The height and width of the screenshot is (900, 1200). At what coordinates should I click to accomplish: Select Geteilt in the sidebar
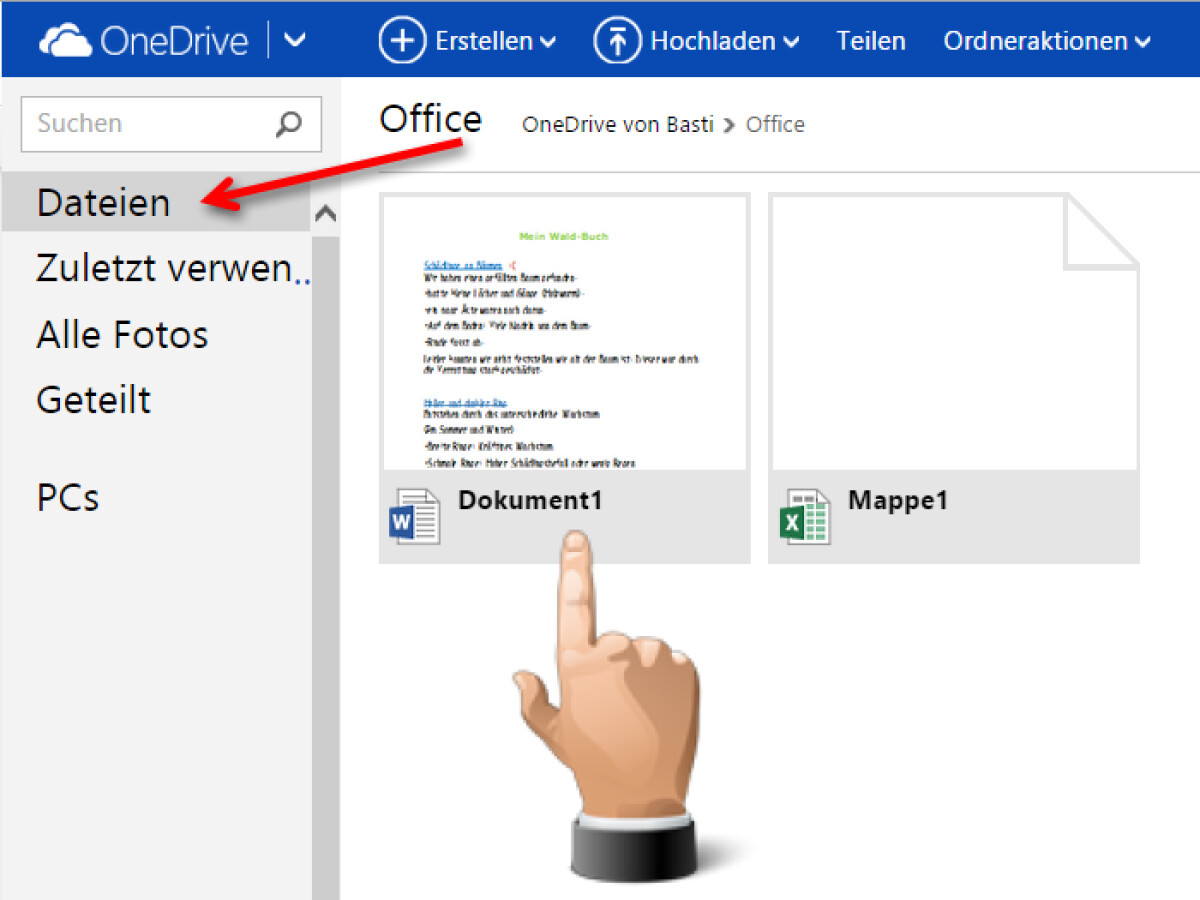93,399
